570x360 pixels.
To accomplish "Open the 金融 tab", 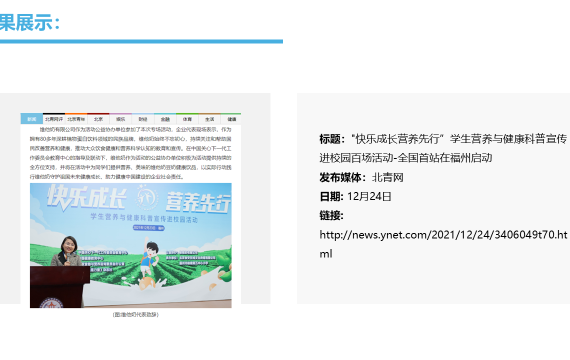I will [165, 119].
